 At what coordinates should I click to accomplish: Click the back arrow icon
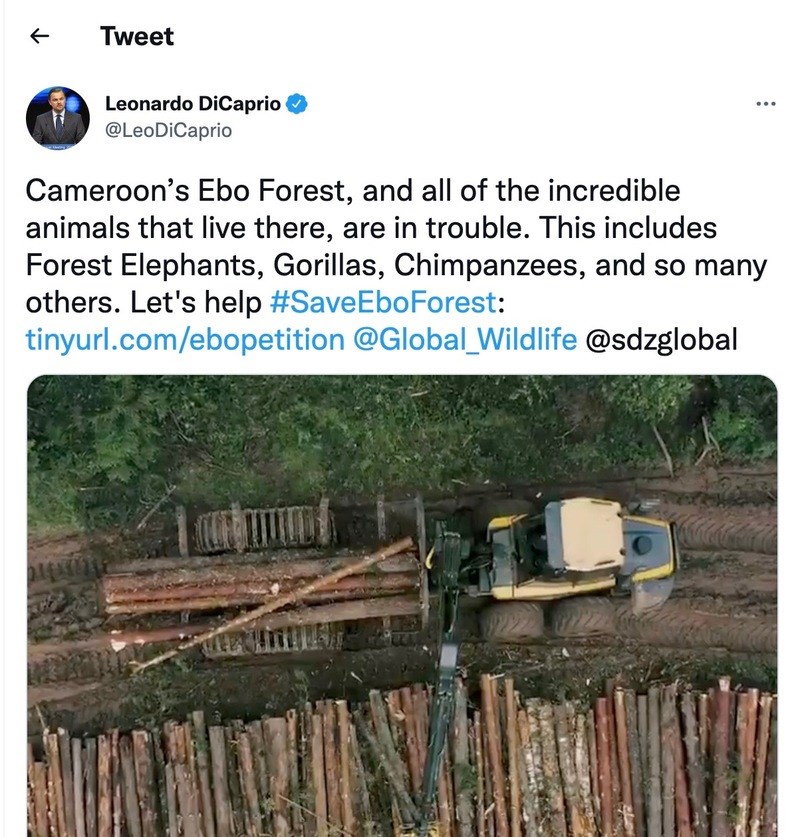point(39,36)
